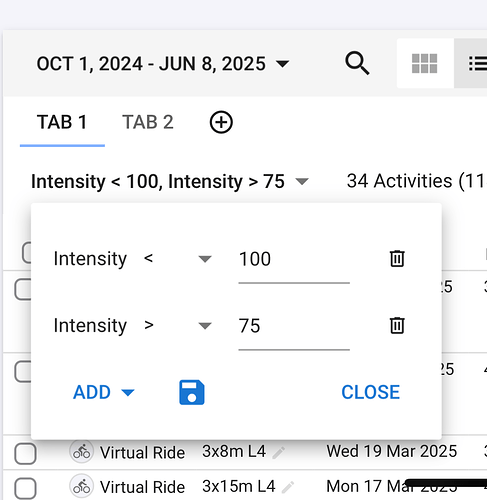The height and width of the screenshot is (500, 487).
Task: Tick checkbox for 3x8m L4 Virtual Ride
Action: click(26, 454)
